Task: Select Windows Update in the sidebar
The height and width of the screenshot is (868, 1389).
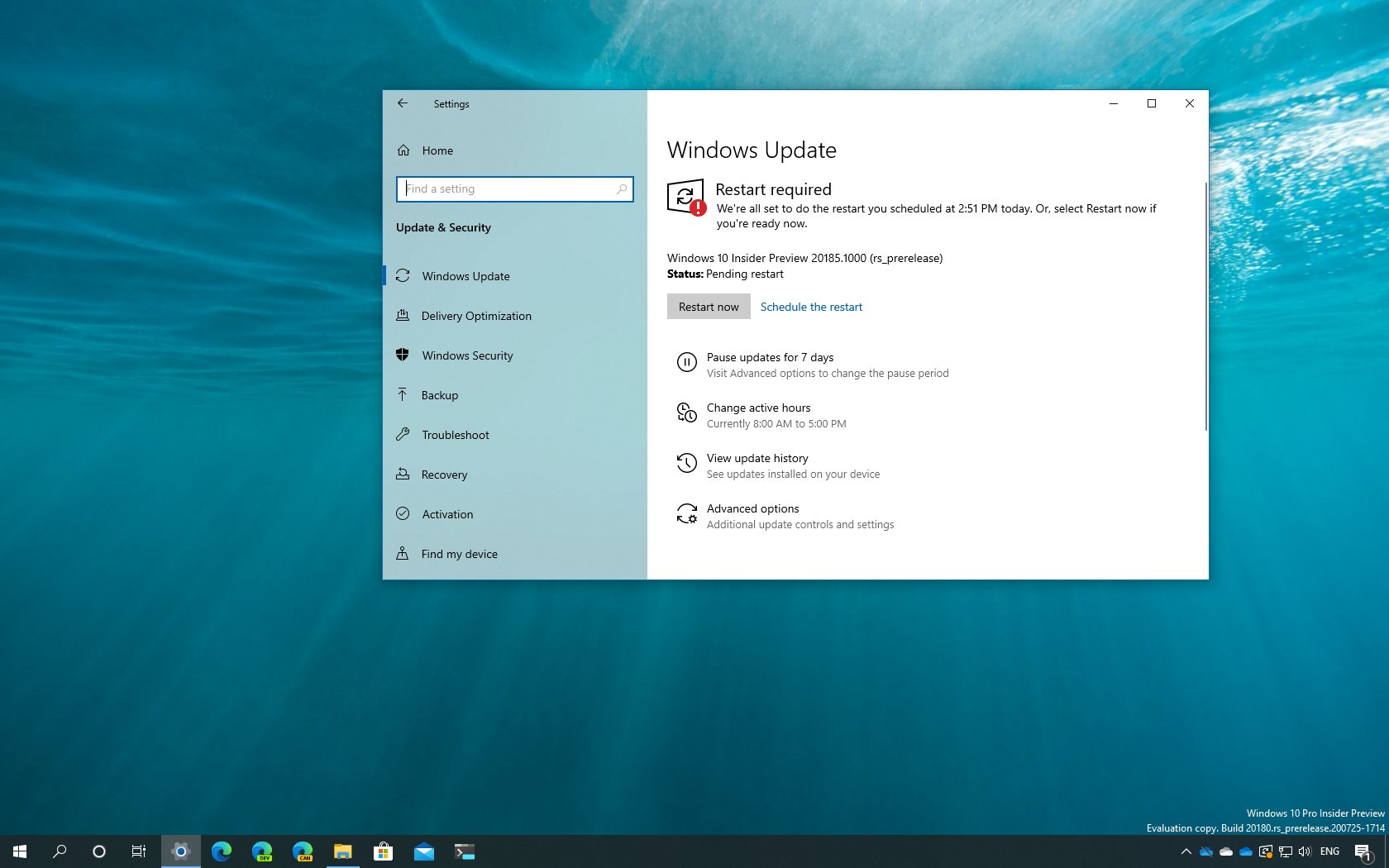Action: pyautogui.click(x=465, y=276)
